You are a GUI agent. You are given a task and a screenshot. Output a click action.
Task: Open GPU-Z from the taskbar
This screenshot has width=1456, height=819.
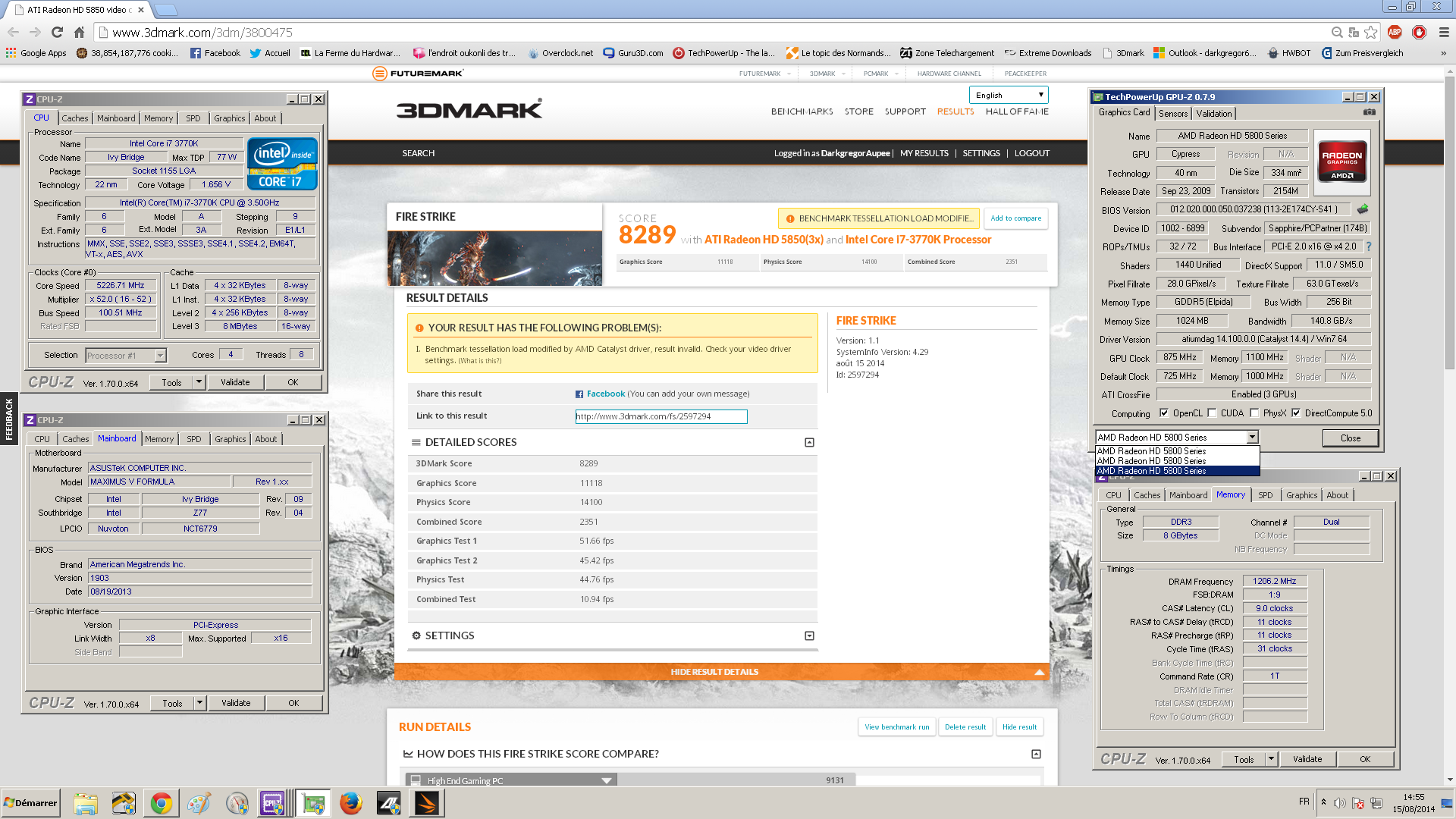click(x=313, y=803)
